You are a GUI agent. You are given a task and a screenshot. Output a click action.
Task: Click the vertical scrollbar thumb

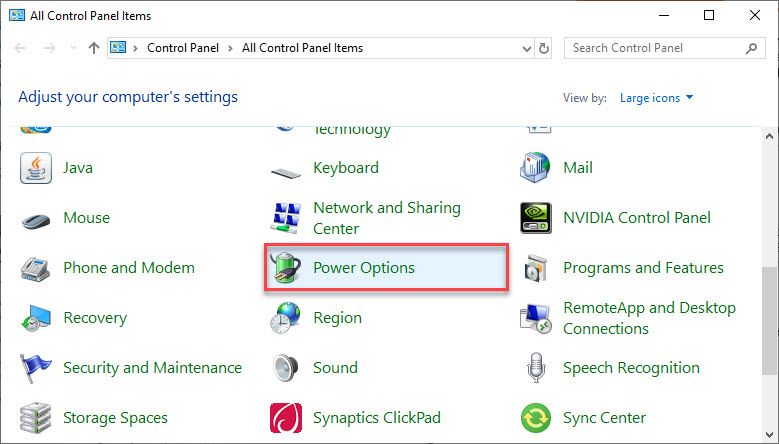coord(770,321)
